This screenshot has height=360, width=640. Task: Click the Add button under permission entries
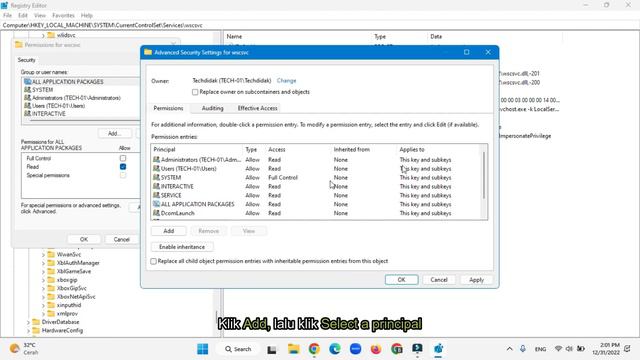click(169, 231)
